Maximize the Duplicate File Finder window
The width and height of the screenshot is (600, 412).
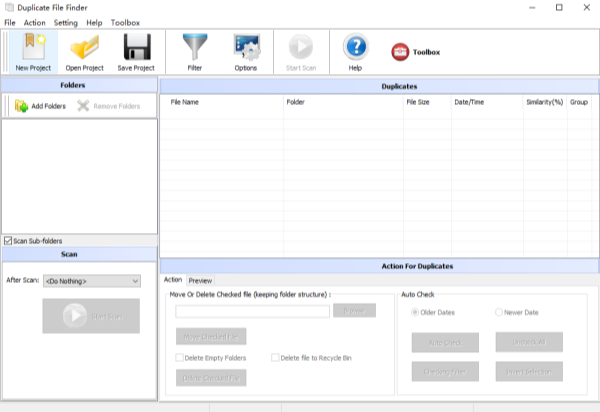pos(559,8)
